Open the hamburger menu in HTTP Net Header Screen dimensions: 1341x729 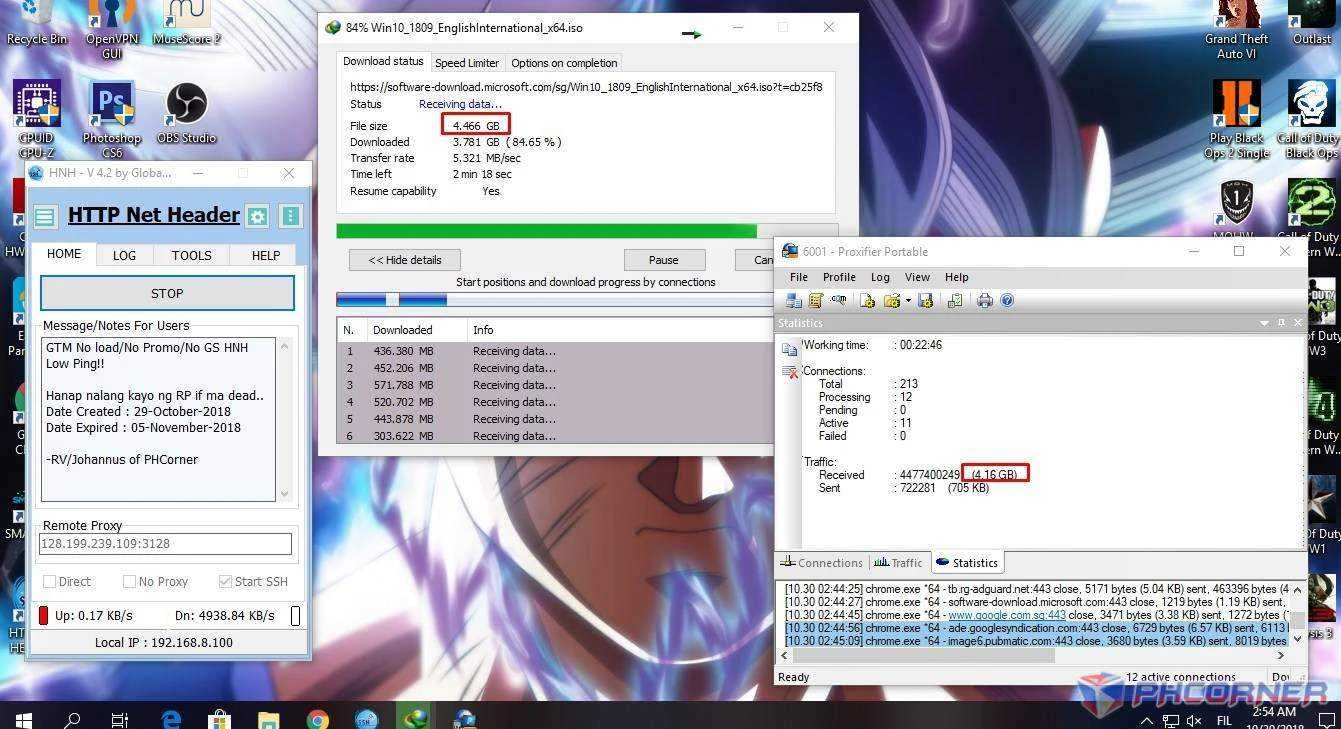tap(45, 217)
